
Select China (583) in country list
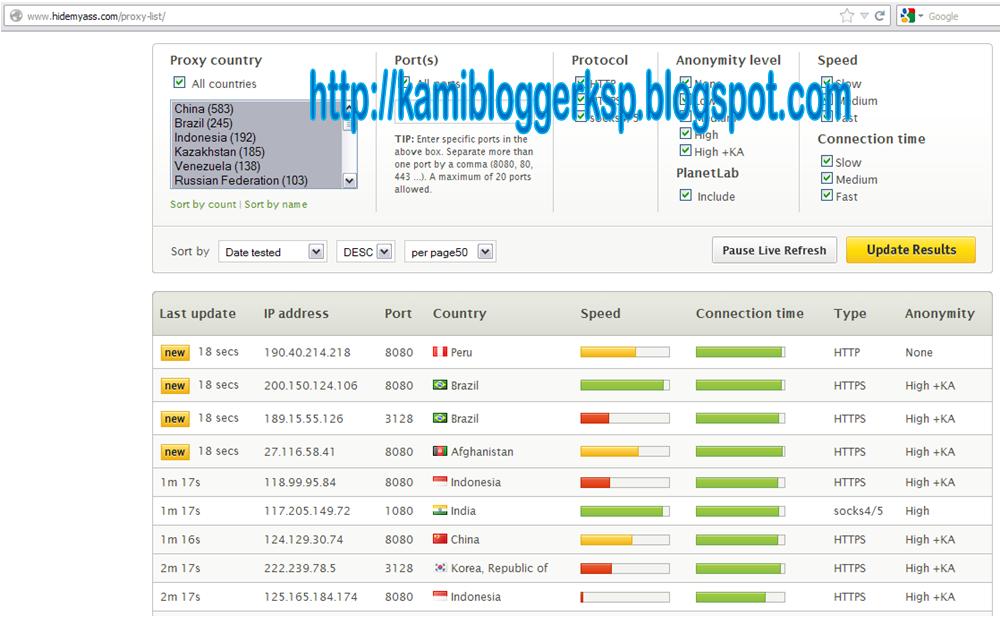256,109
